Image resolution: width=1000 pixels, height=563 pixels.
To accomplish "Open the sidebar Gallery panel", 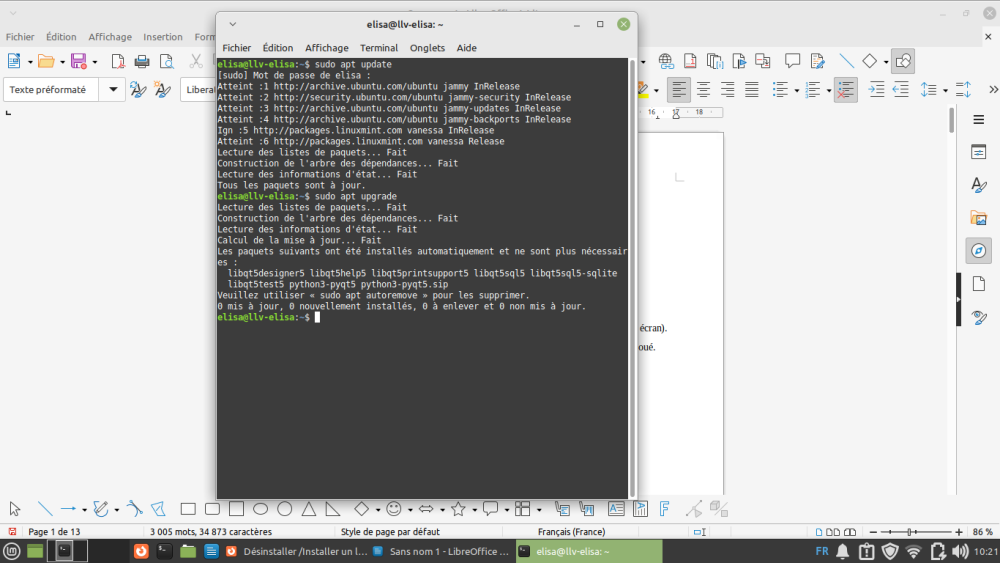I will click(978, 218).
